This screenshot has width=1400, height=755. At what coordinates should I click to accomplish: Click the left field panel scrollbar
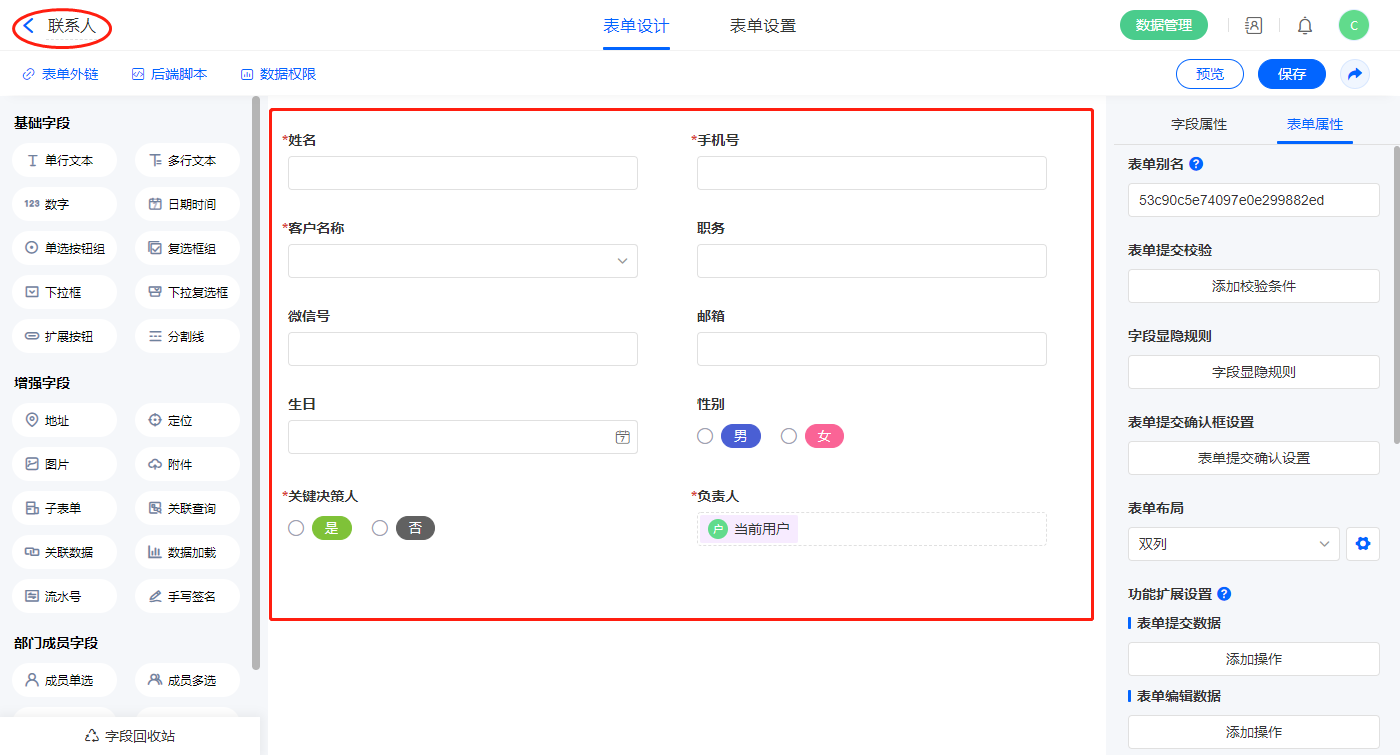point(256,380)
